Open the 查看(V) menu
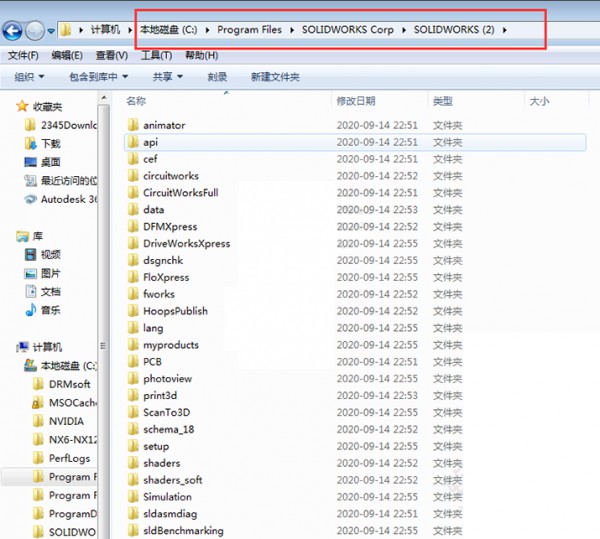Screen dimensions: 600x539 (x=112, y=55)
